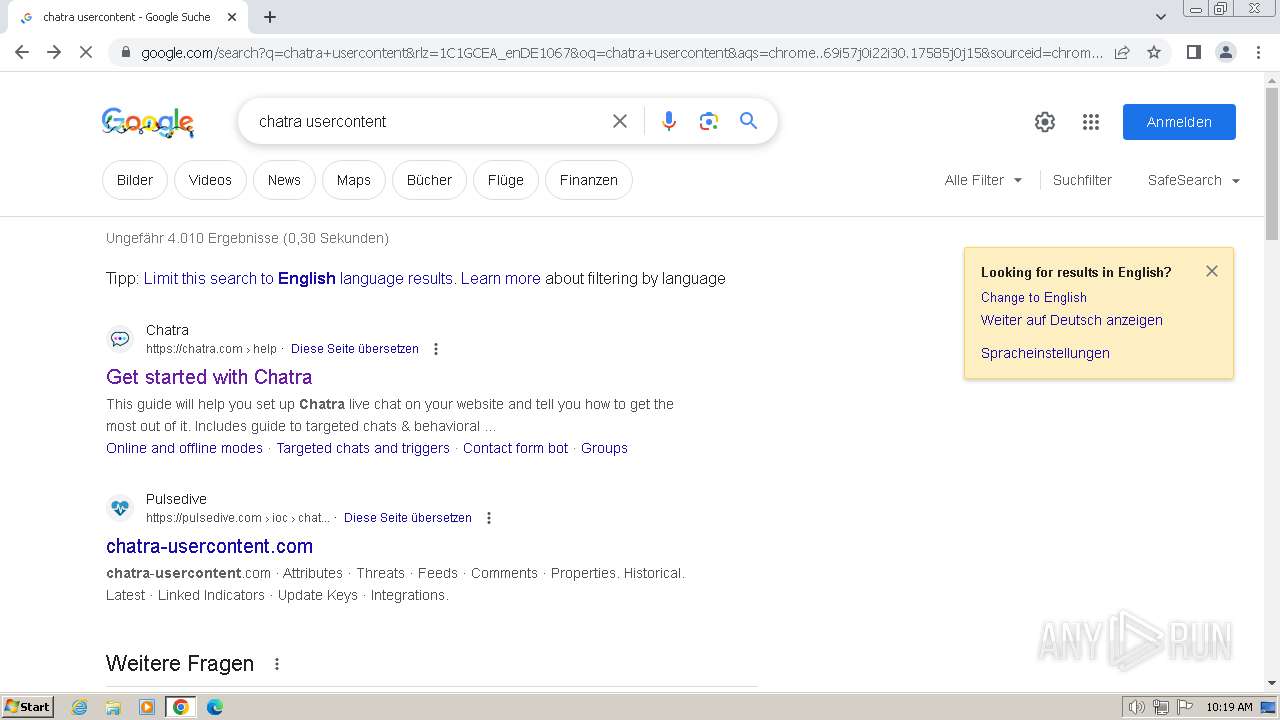The image size is (1280, 720).
Task: Click the taskbar clock 10:19 AM
Action: coord(1229,707)
